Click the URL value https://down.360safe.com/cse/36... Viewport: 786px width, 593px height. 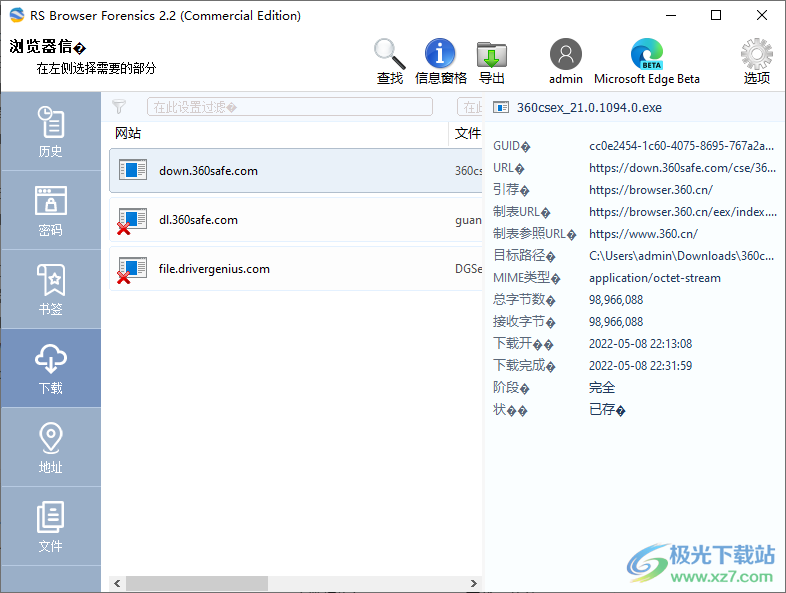pos(682,168)
